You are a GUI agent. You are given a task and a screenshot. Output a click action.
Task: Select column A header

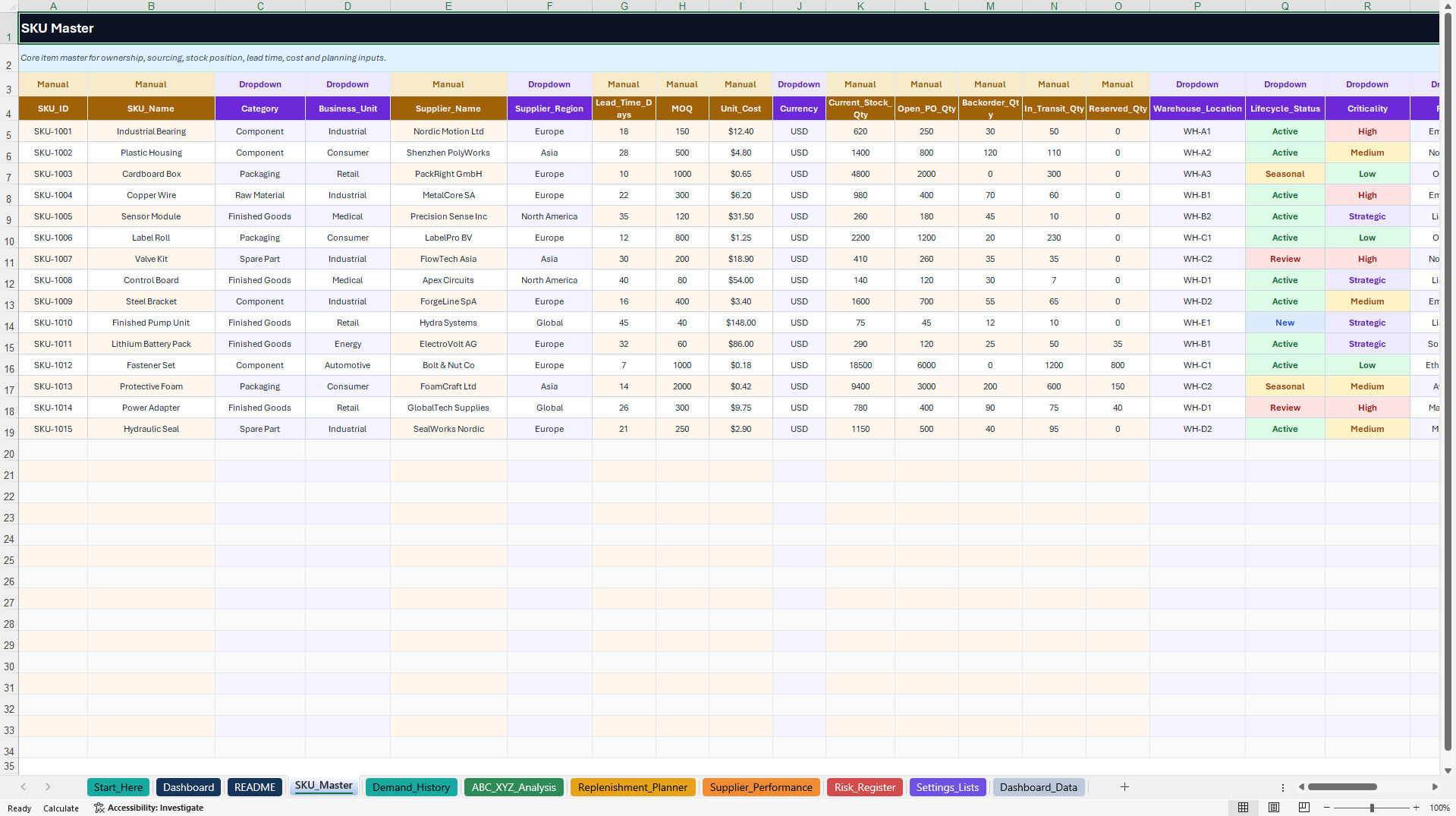(x=53, y=6)
